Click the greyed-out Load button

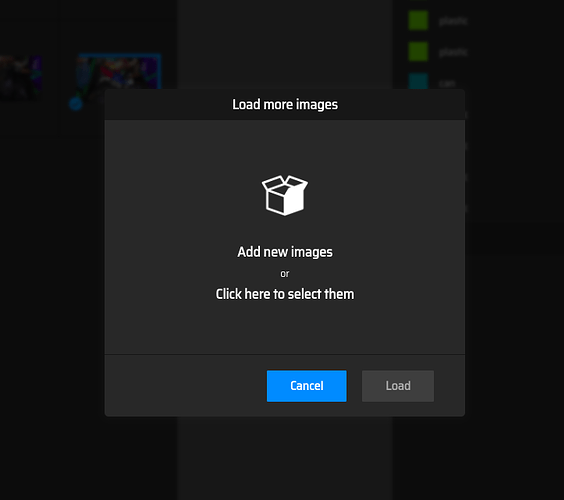tap(398, 386)
